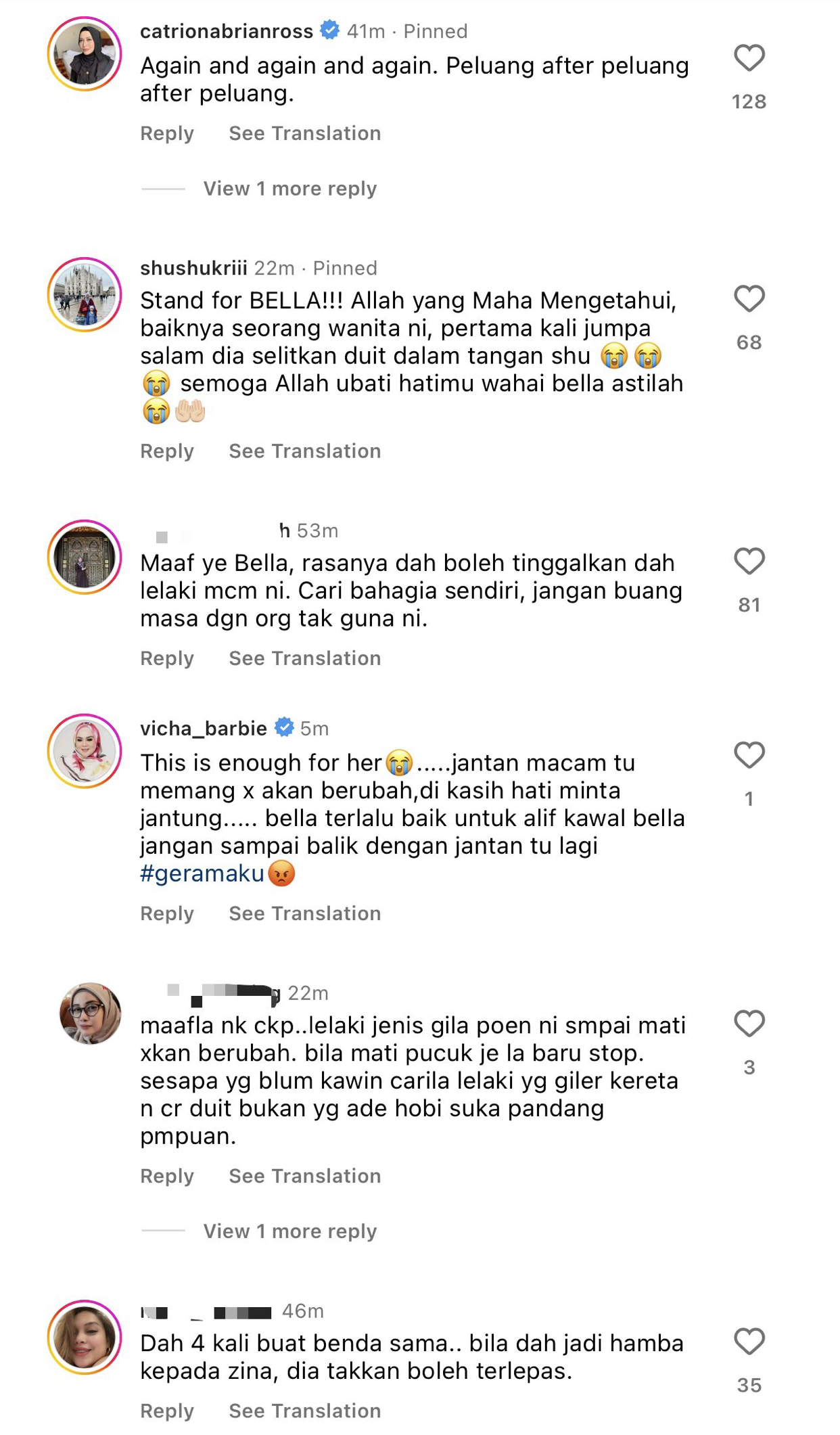
Task: Like the comment with 35 likes
Action: (749, 1342)
